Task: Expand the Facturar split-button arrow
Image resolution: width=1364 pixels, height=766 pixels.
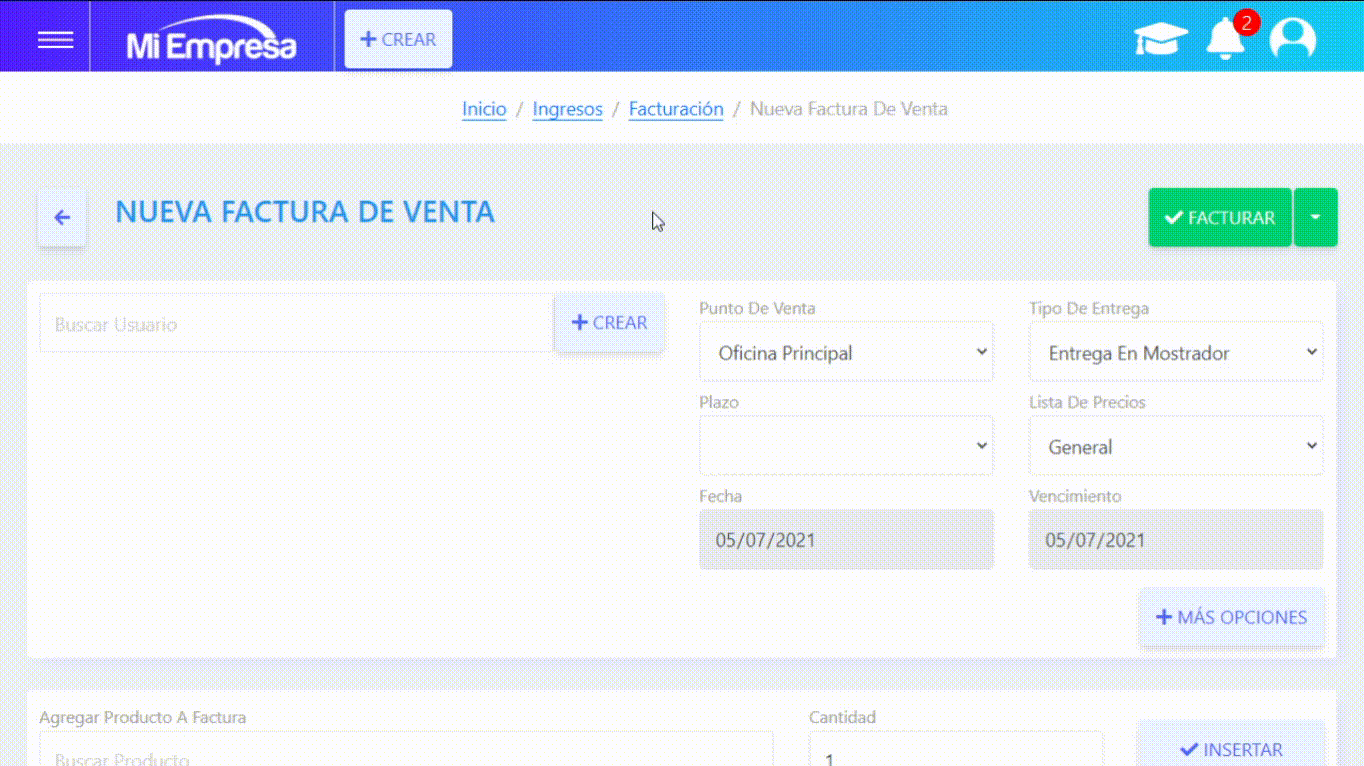Action: tap(1315, 217)
